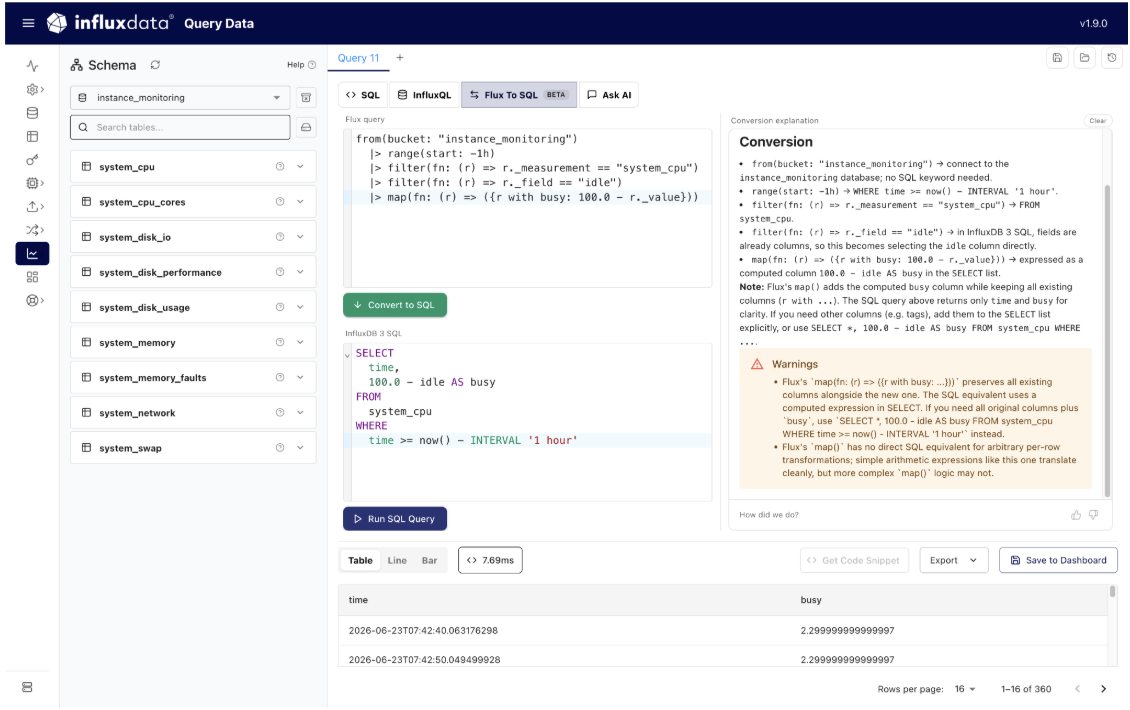The height and width of the screenshot is (710, 1130).
Task: Open the activity pulse sidebar icon
Action: tap(32, 66)
